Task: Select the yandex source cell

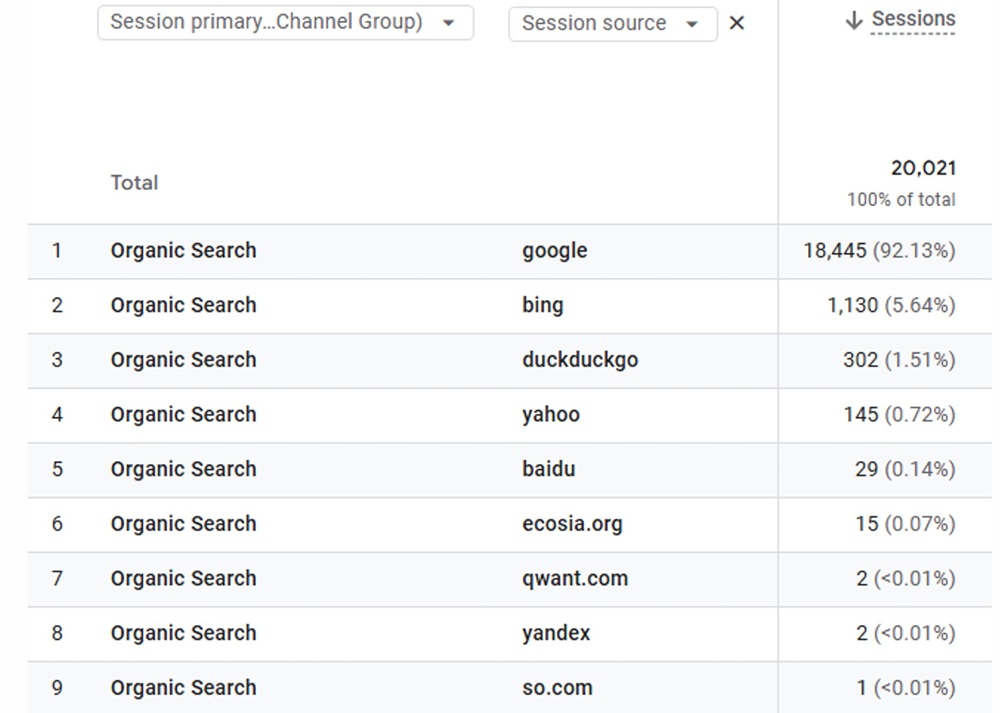Action: pyautogui.click(x=555, y=633)
